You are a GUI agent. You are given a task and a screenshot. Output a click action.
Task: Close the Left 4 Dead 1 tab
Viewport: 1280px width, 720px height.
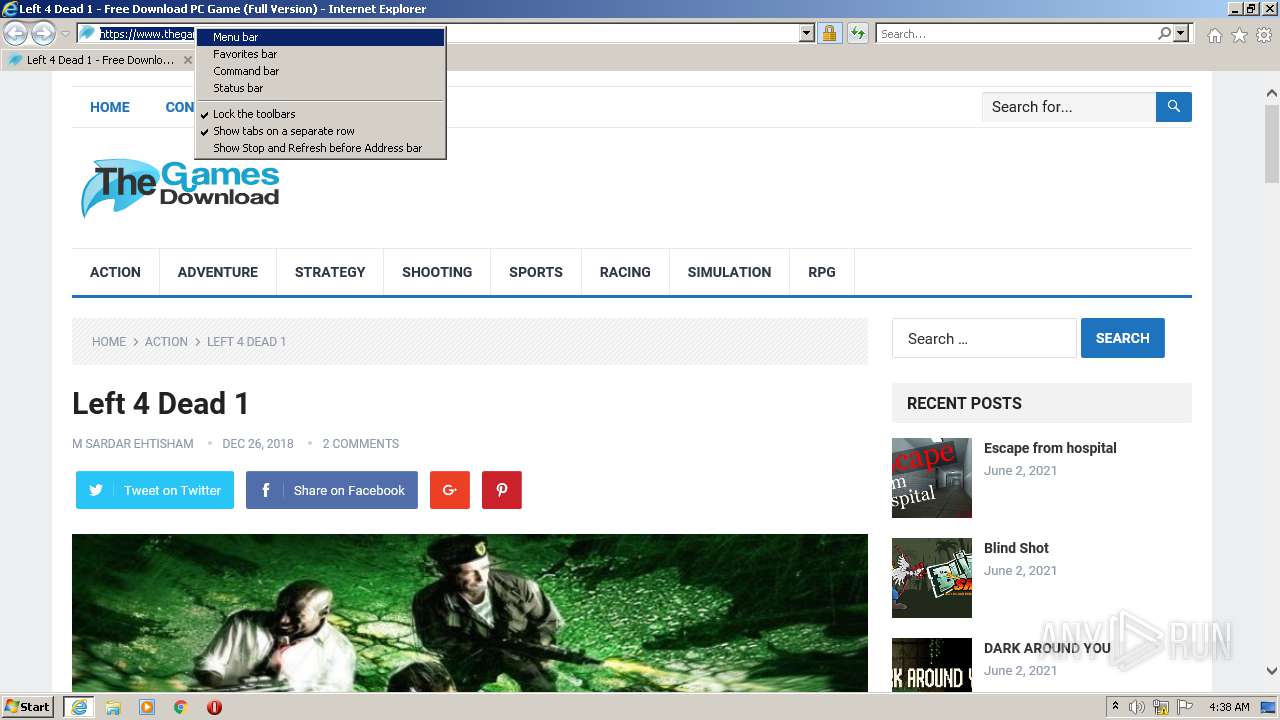pyautogui.click(x=188, y=60)
